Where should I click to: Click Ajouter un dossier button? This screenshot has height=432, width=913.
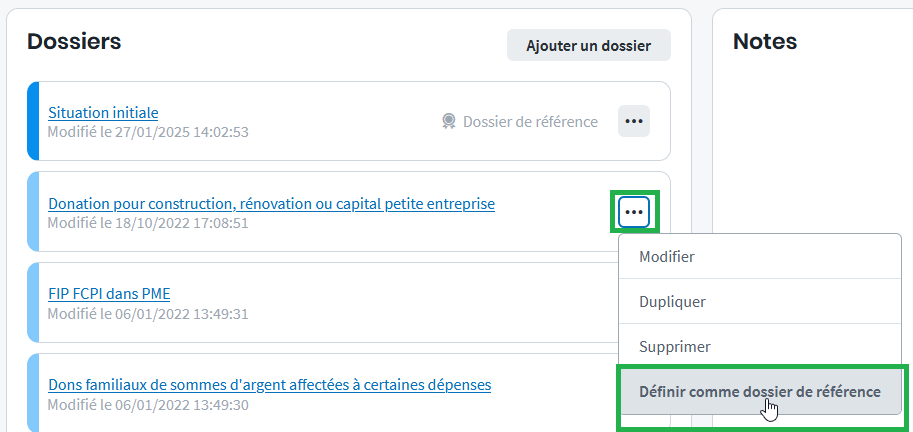588,45
